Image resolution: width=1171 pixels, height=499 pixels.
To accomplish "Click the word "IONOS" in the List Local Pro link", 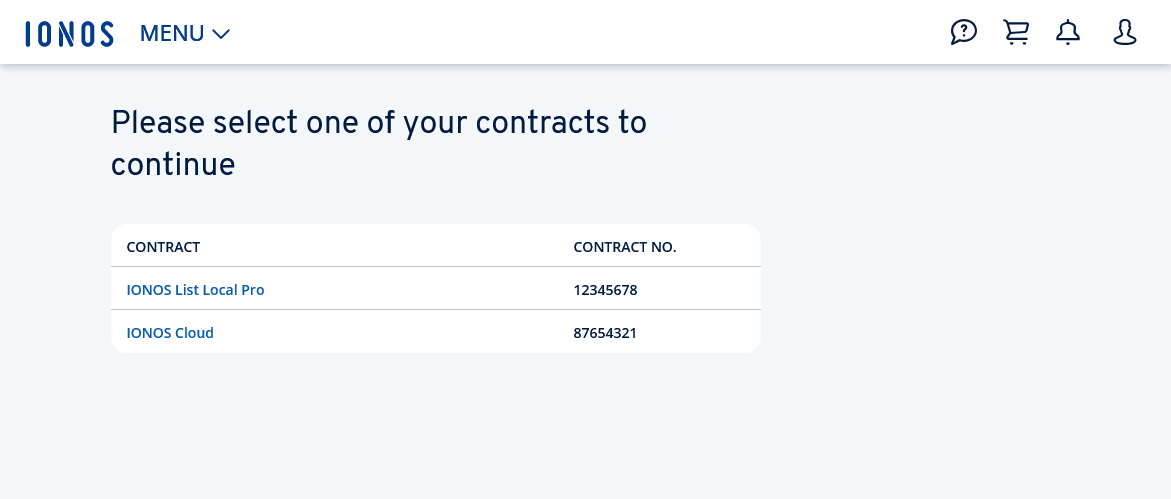I will pyautogui.click(x=148, y=290).
